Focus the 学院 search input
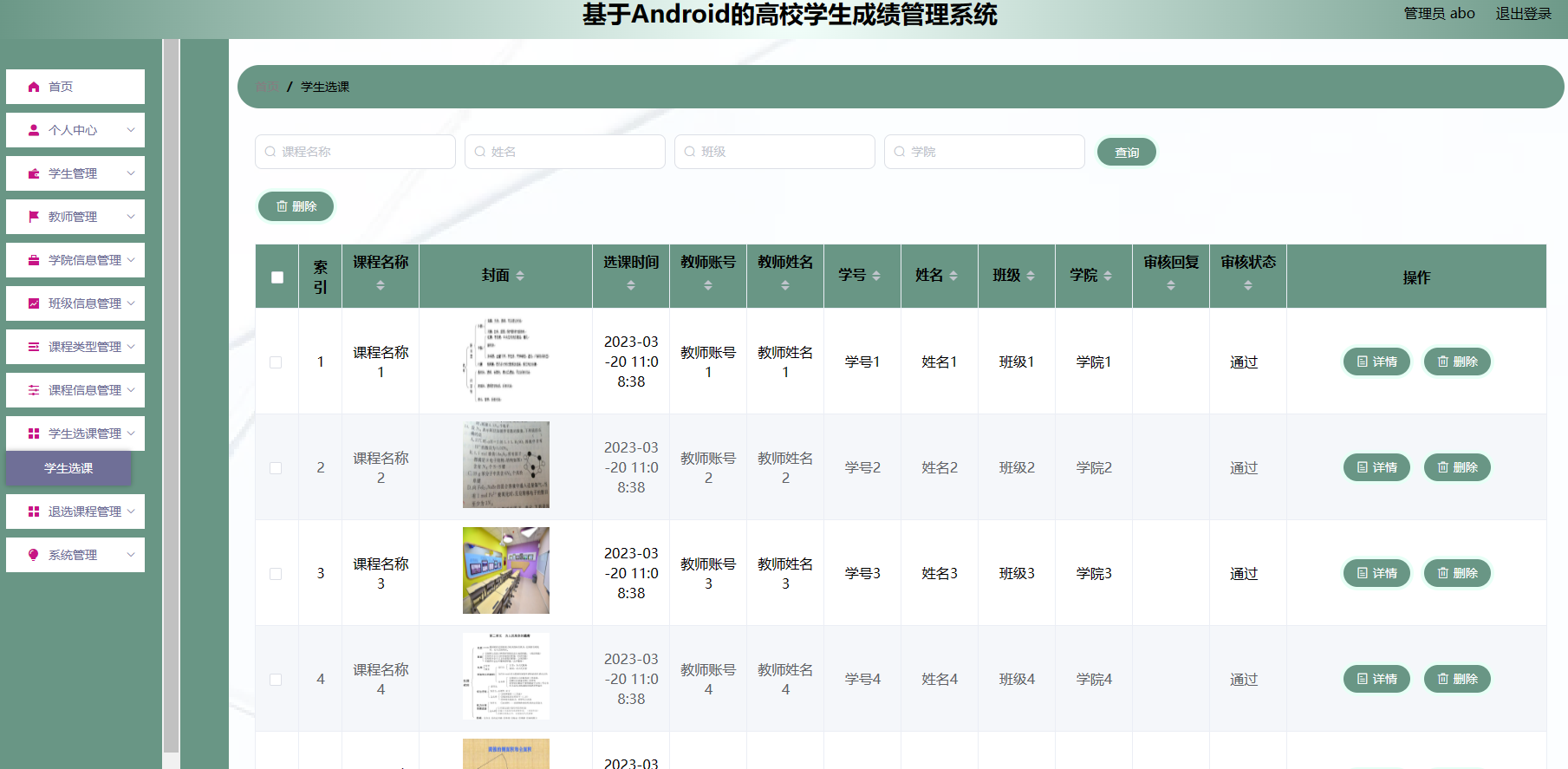1568x769 pixels. pyautogui.click(x=985, y=152)
